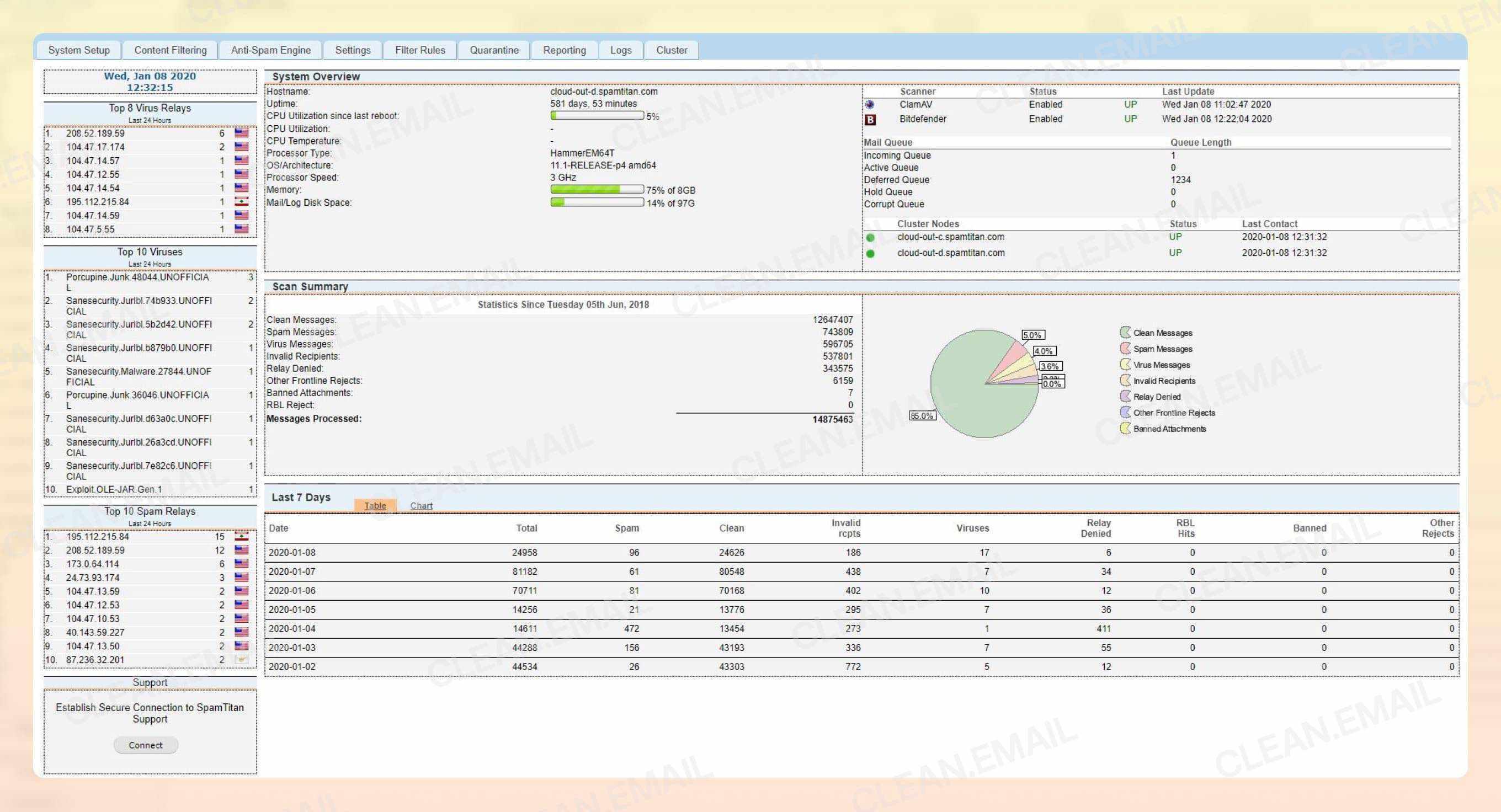Viewport: 1501px width, 812px height.
Task: Click the Exploit.OLE-JAR.Gen.1 virus entry
Action: coord(114,489)
